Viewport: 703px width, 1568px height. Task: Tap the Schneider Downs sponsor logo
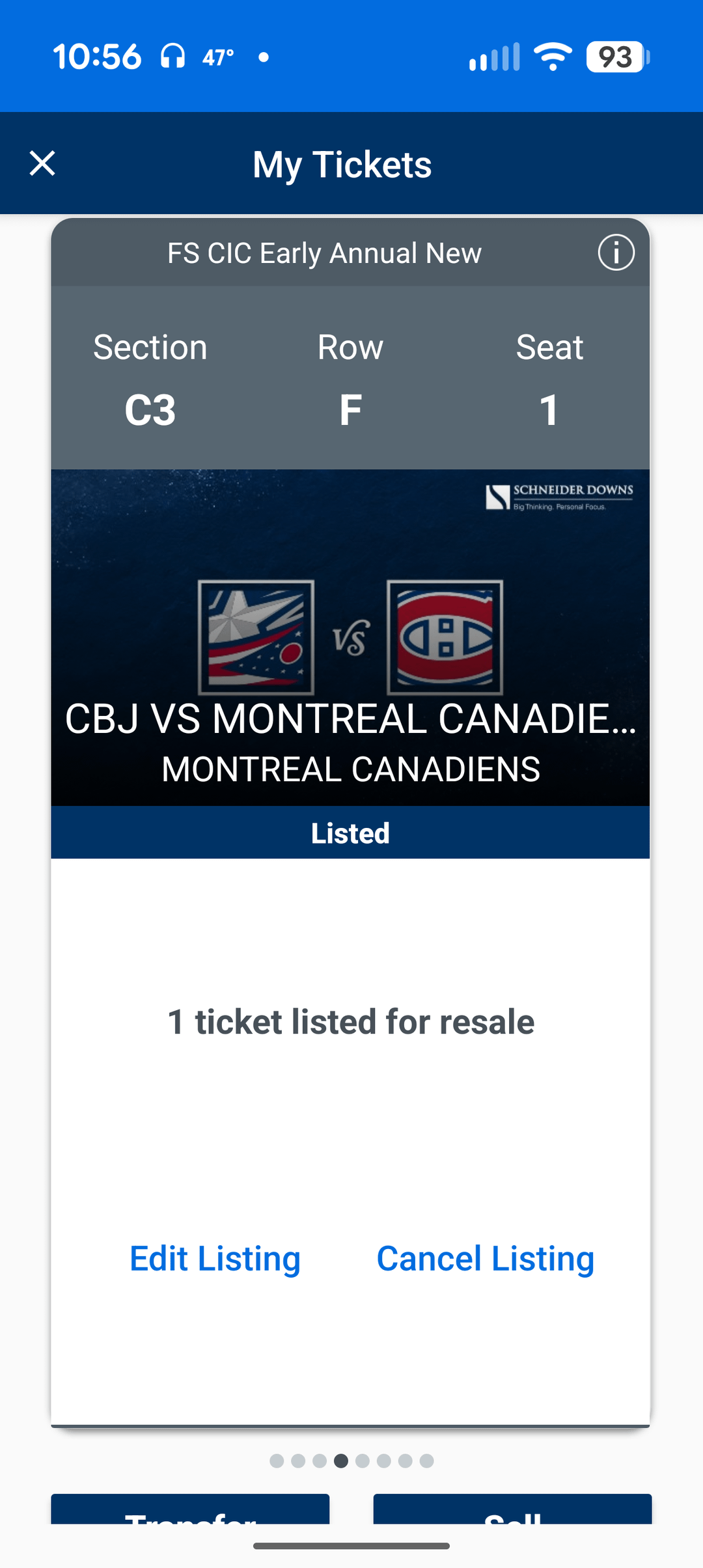pos(559,497)
